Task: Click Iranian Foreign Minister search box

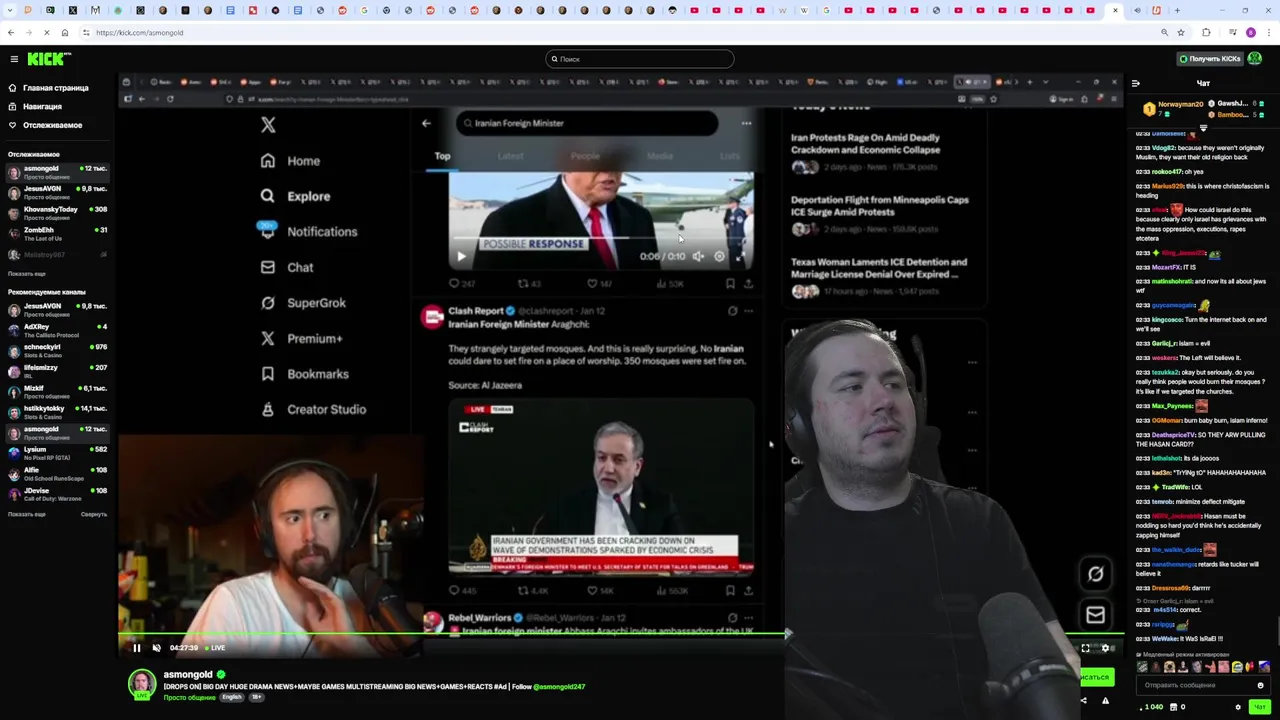Action: 587,123
